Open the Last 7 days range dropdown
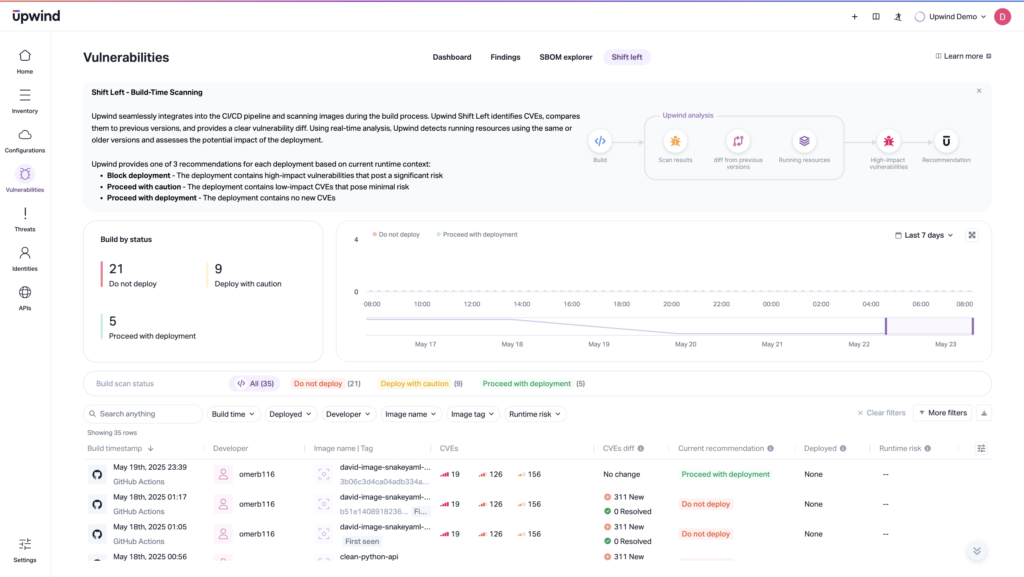 coord(924,235)
